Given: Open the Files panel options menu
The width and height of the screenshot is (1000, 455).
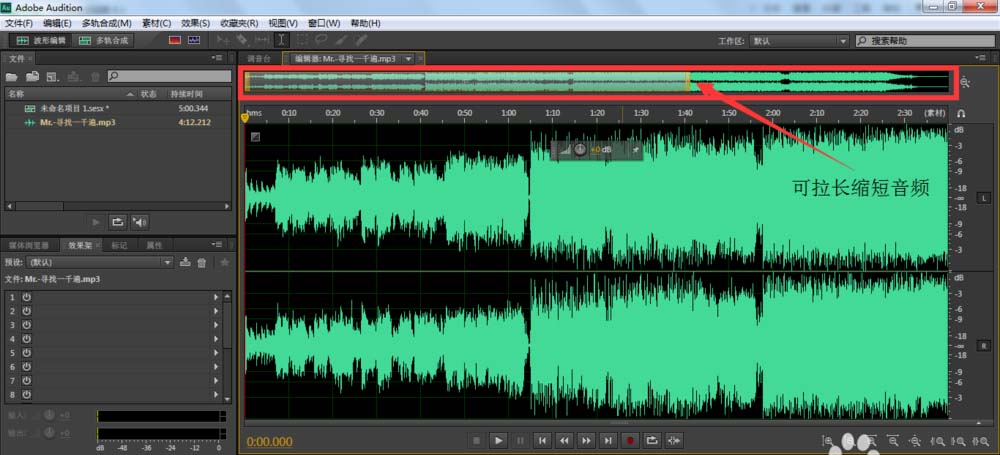Looking at the screenshot, I should point(216,58).
